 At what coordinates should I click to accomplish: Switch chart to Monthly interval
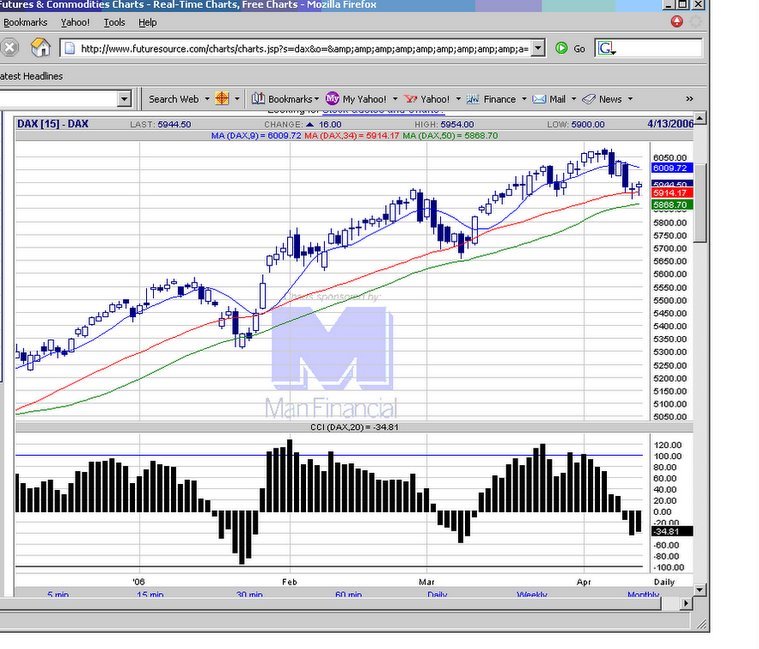[x=643, y=594]
